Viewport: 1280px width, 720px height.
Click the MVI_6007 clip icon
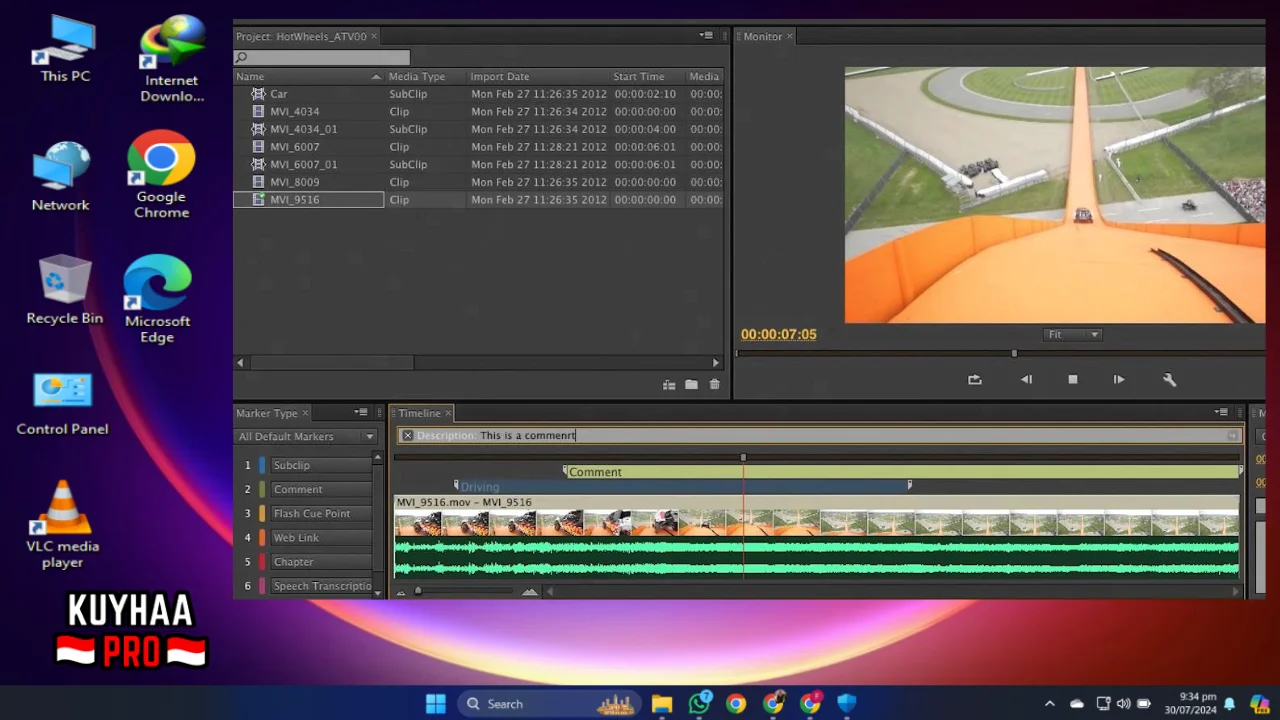pos(258,147)
